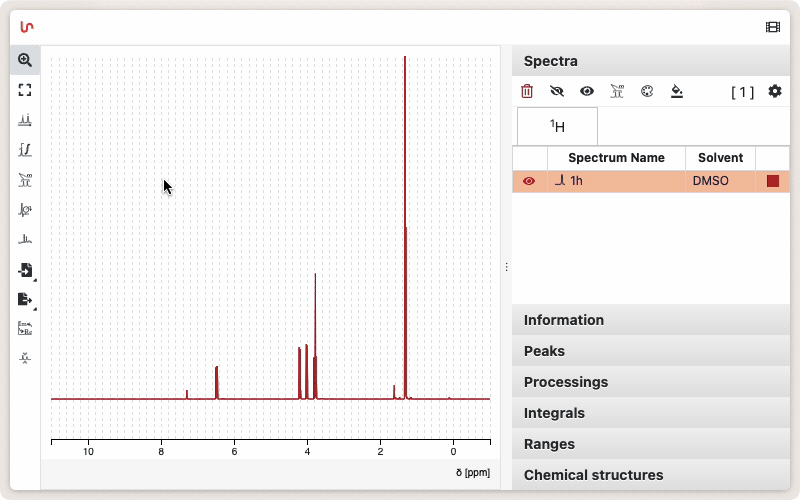Screen dimensions: 800x500
Task: Delete selected spectra with trash icon
Action: [x=527, y=91]
